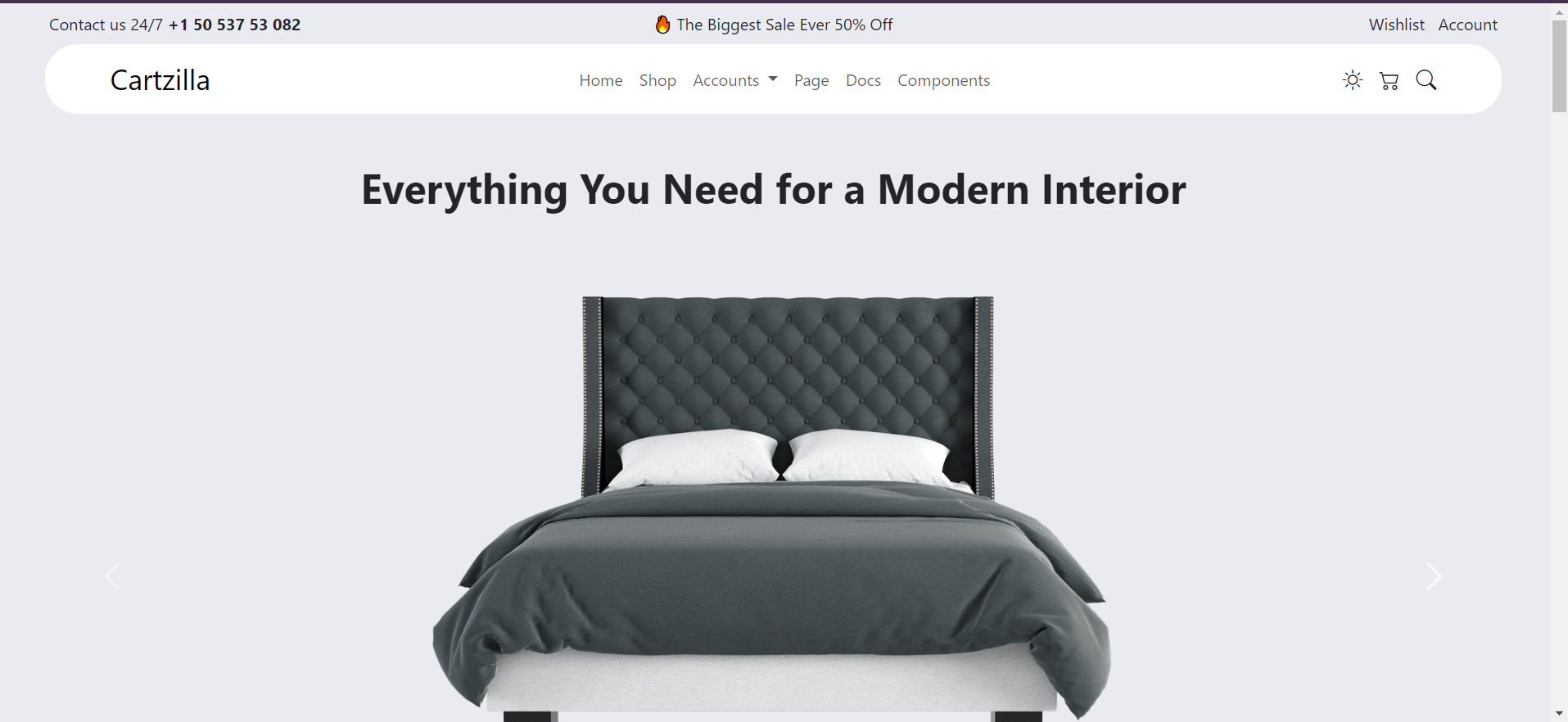Go to previous carousel slide arrow
1568x722 pixels.
tap(113, 576)
